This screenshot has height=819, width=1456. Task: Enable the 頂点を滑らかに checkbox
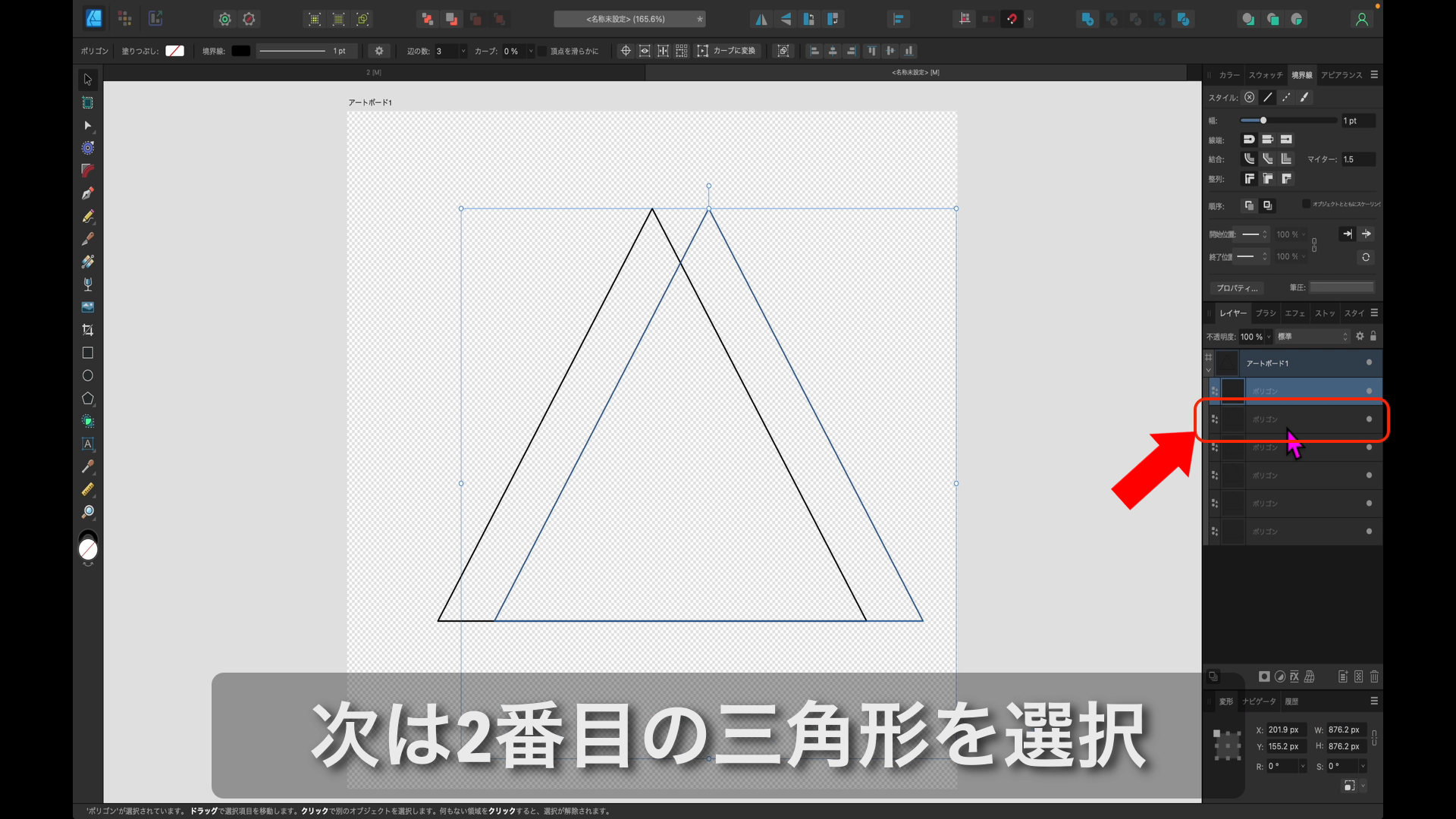541,51
